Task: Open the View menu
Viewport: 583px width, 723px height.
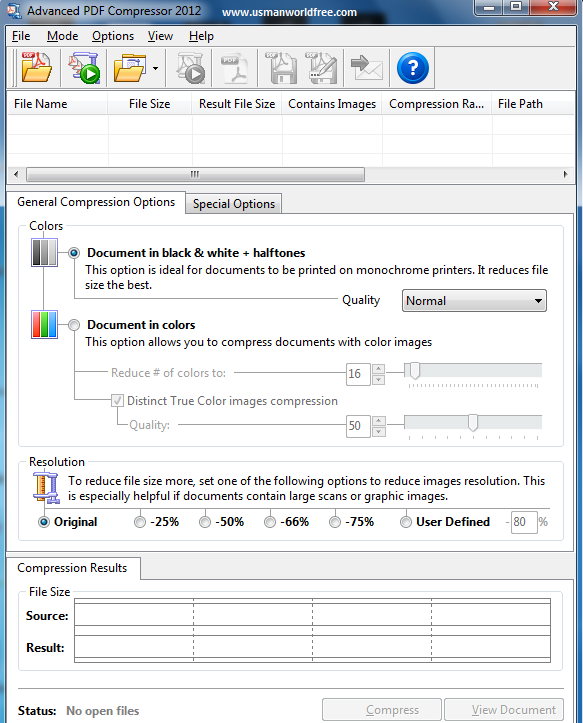Action: click(x=160, y=36)
